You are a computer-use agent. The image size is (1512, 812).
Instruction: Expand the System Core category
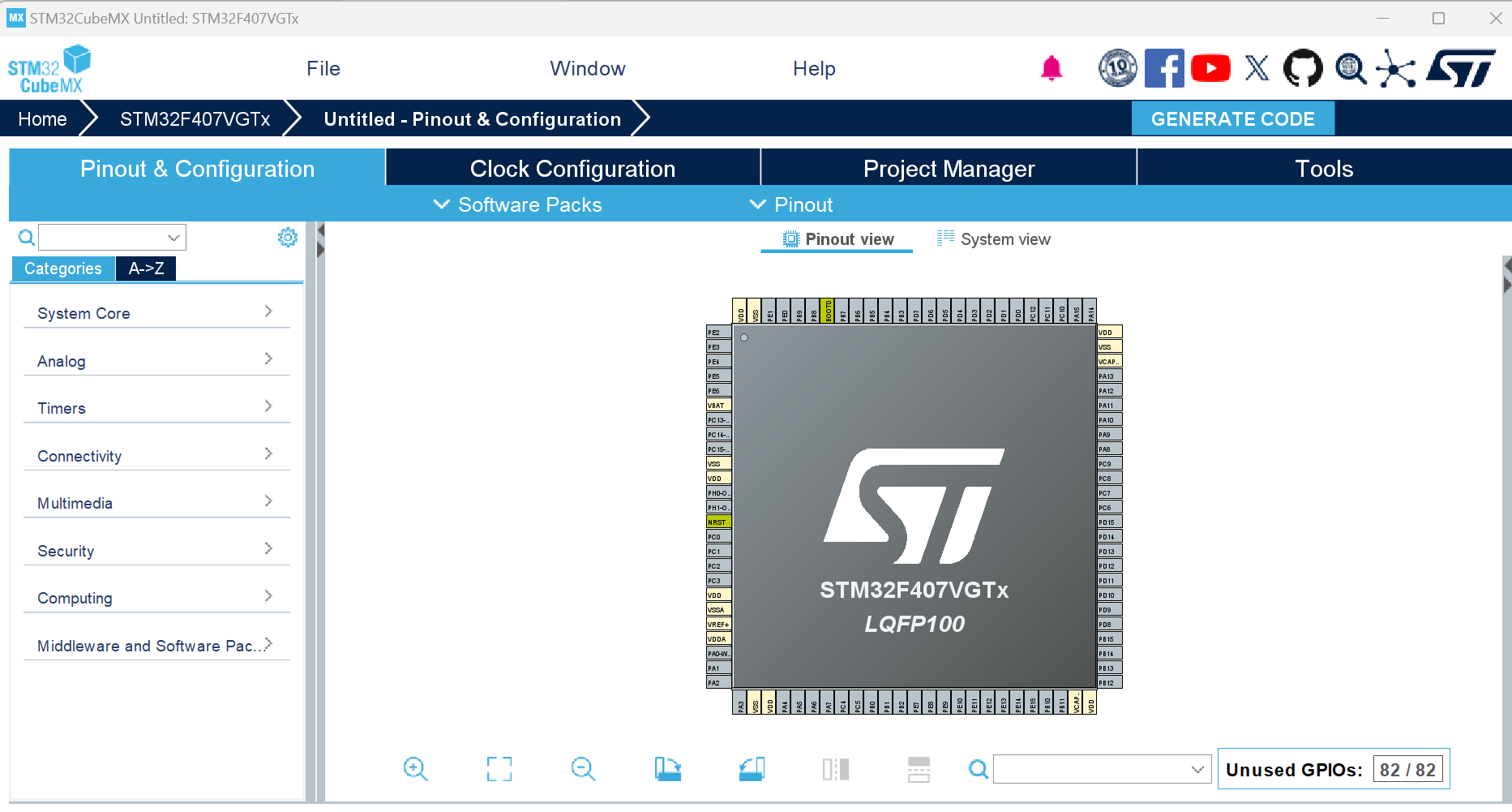tap(156, 313)
